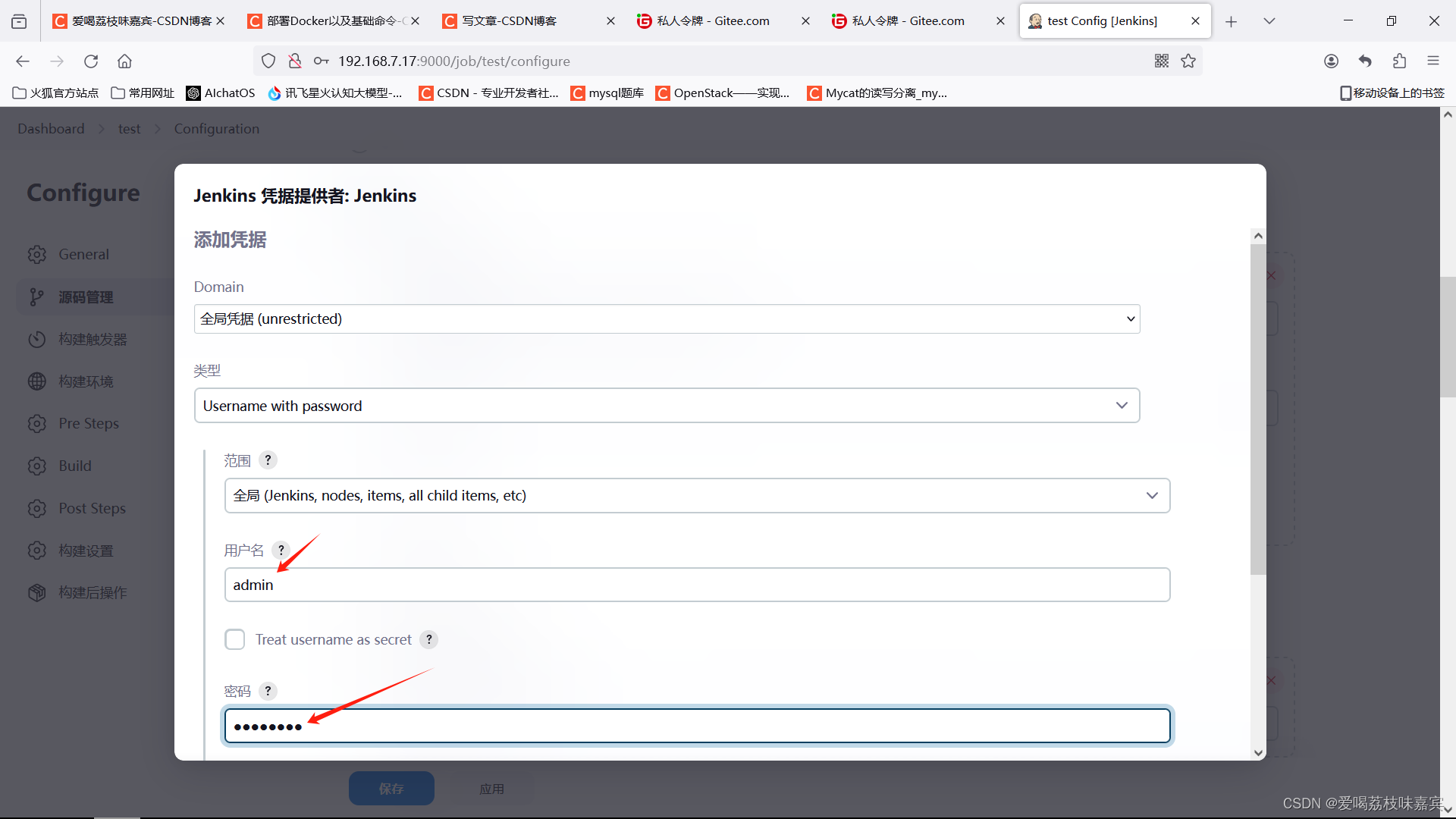The height and width of the screenshot is (819, 1456).
Task: Click the dialog scrollbar up arrow
Action: [1258, 236]
